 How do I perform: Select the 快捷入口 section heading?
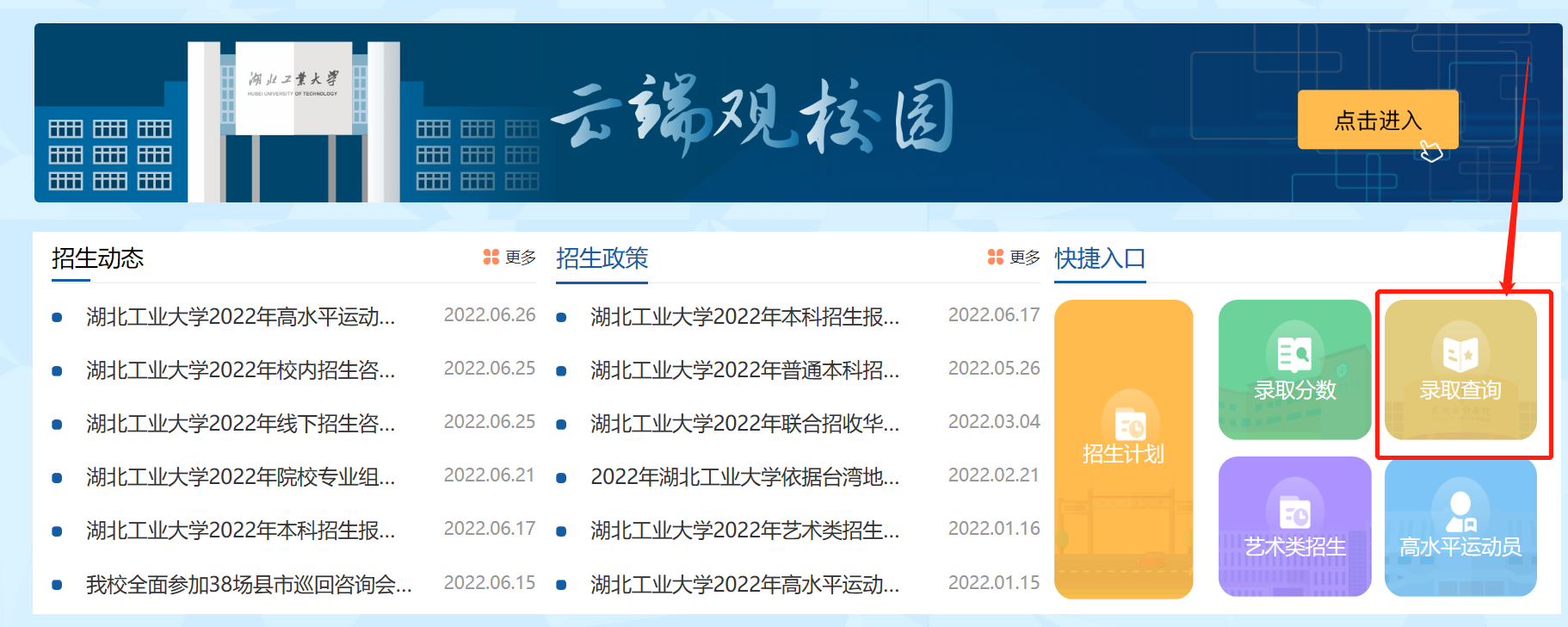1100,258
